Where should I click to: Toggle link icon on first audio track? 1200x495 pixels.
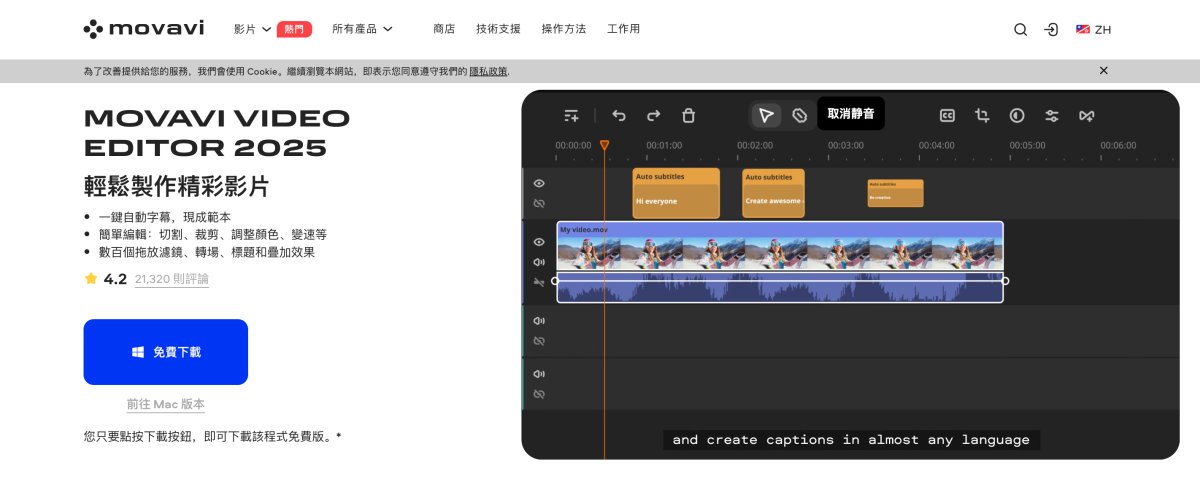539,341
